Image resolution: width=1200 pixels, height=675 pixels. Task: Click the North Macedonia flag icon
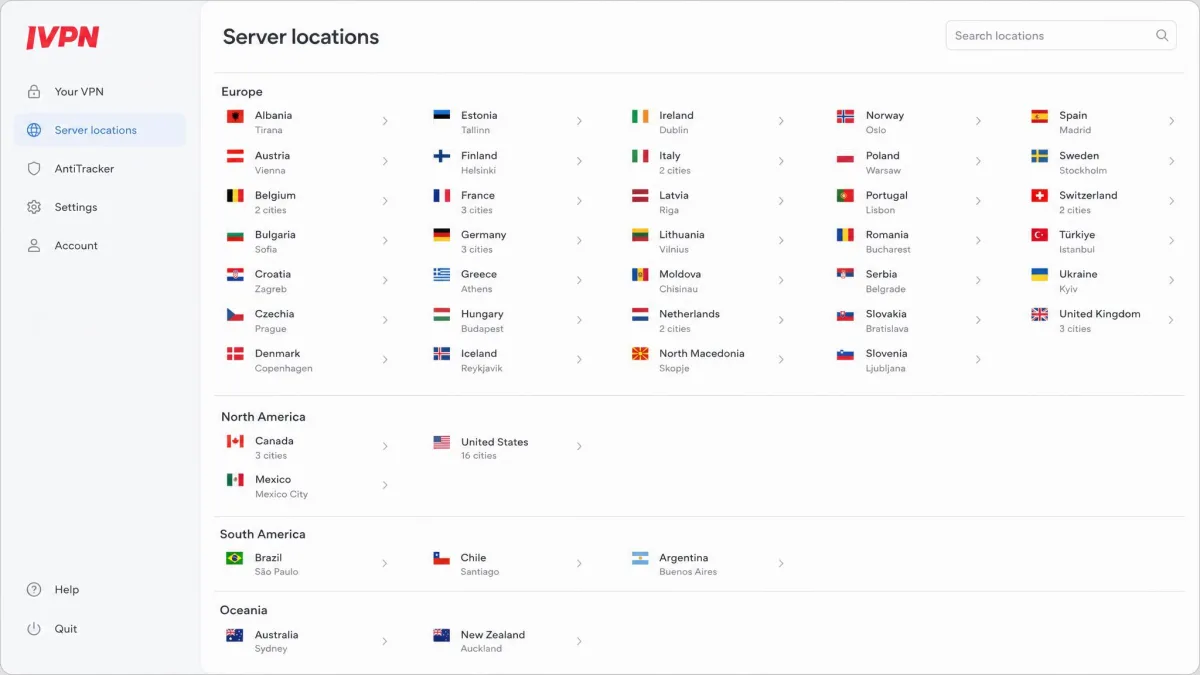tap(640, 354)
